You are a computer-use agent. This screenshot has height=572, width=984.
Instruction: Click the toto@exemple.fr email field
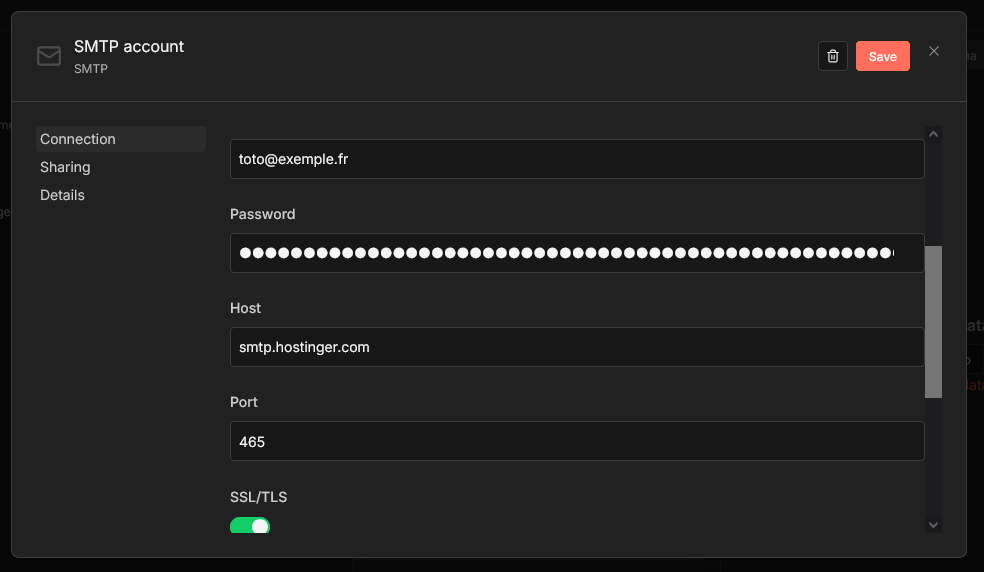(x=577, y=159)
